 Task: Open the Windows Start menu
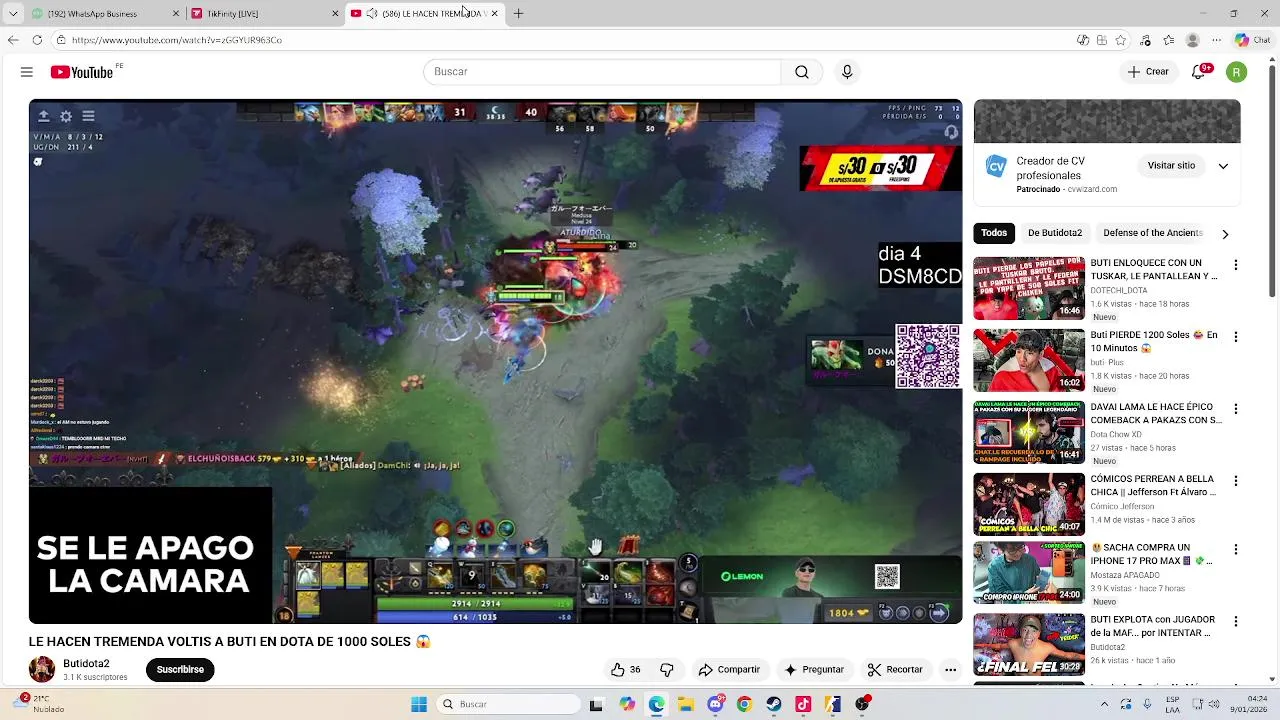click(x=419, y=704)
